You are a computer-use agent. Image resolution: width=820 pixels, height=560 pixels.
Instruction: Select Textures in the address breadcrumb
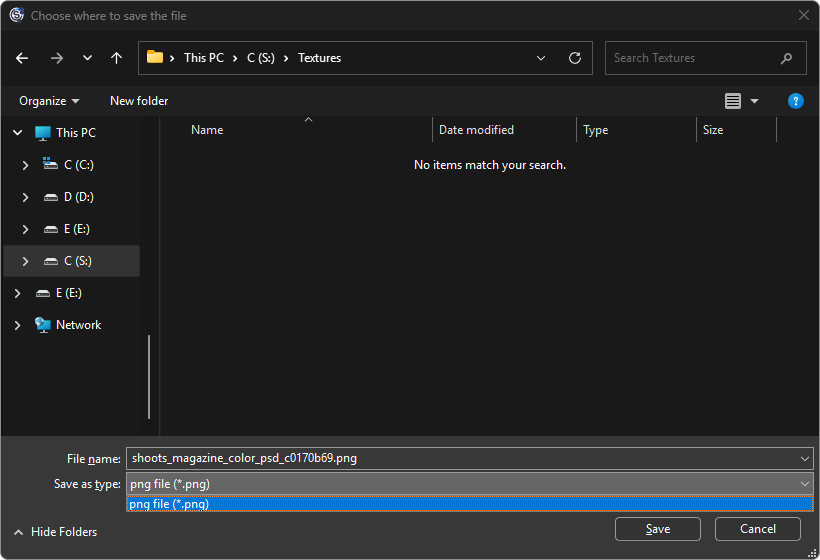click(320, 58)
